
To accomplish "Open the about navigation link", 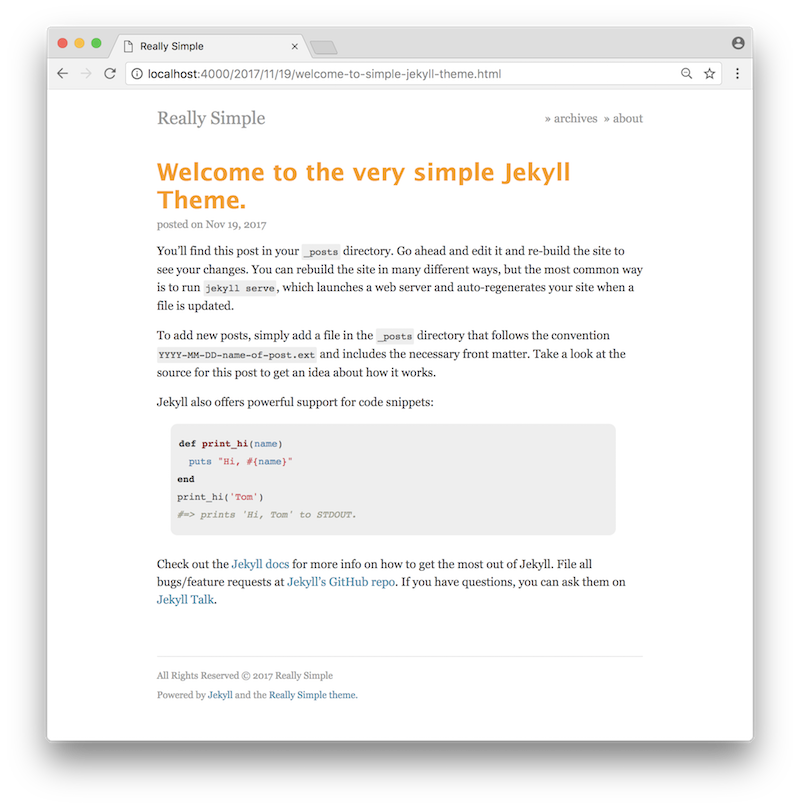I will (627, 119).
